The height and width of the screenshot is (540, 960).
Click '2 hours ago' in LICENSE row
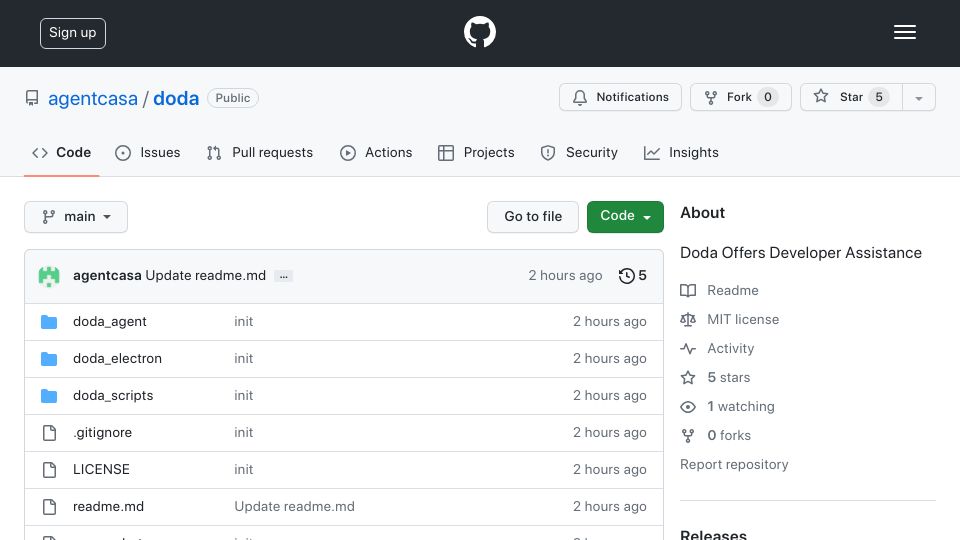(x=609, y=470)
